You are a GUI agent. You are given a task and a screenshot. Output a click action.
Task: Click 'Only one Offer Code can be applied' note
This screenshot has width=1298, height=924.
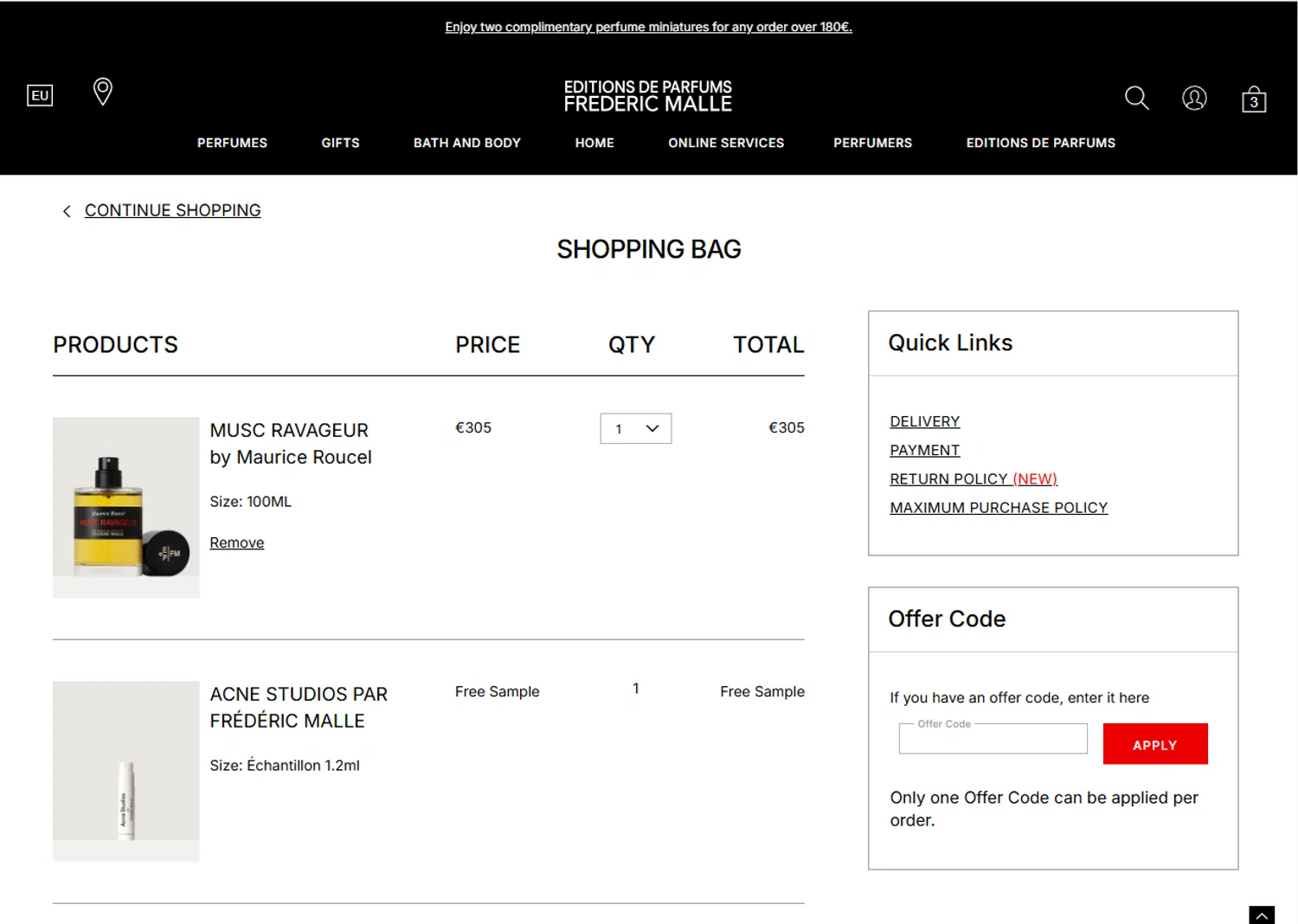1044,809
